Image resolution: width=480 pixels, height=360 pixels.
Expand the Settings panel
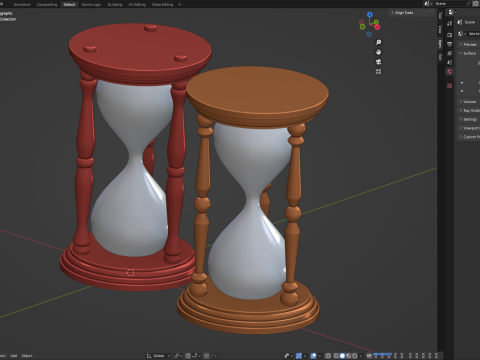(468, 119)
